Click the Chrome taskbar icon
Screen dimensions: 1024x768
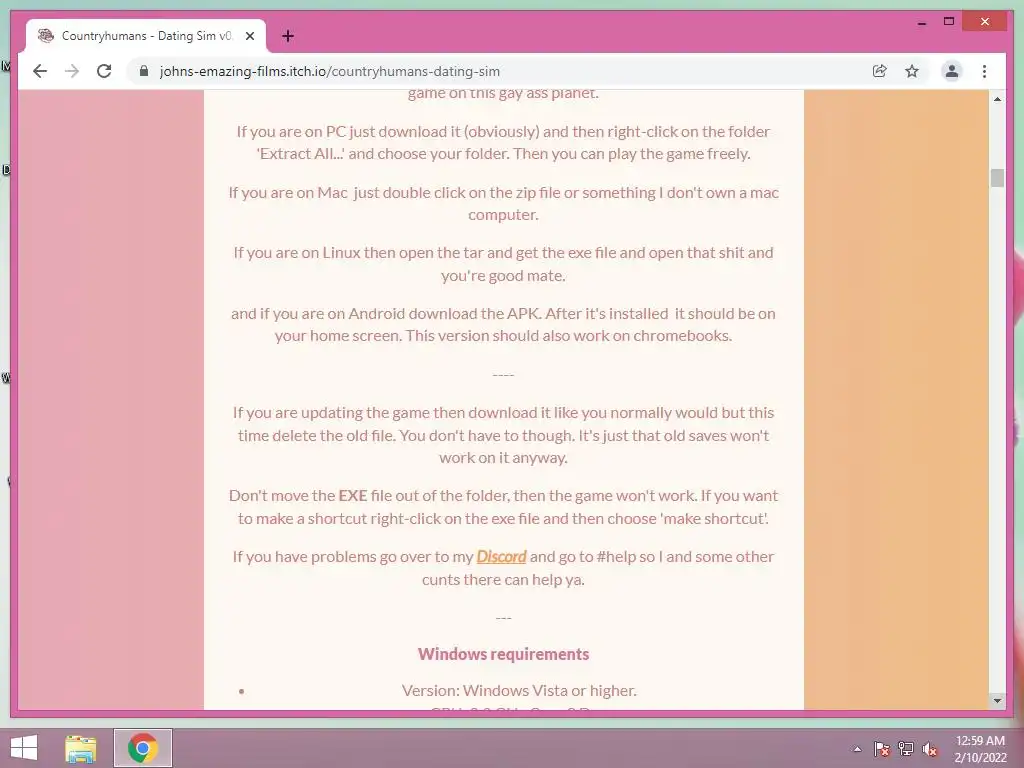coord(143,748)
